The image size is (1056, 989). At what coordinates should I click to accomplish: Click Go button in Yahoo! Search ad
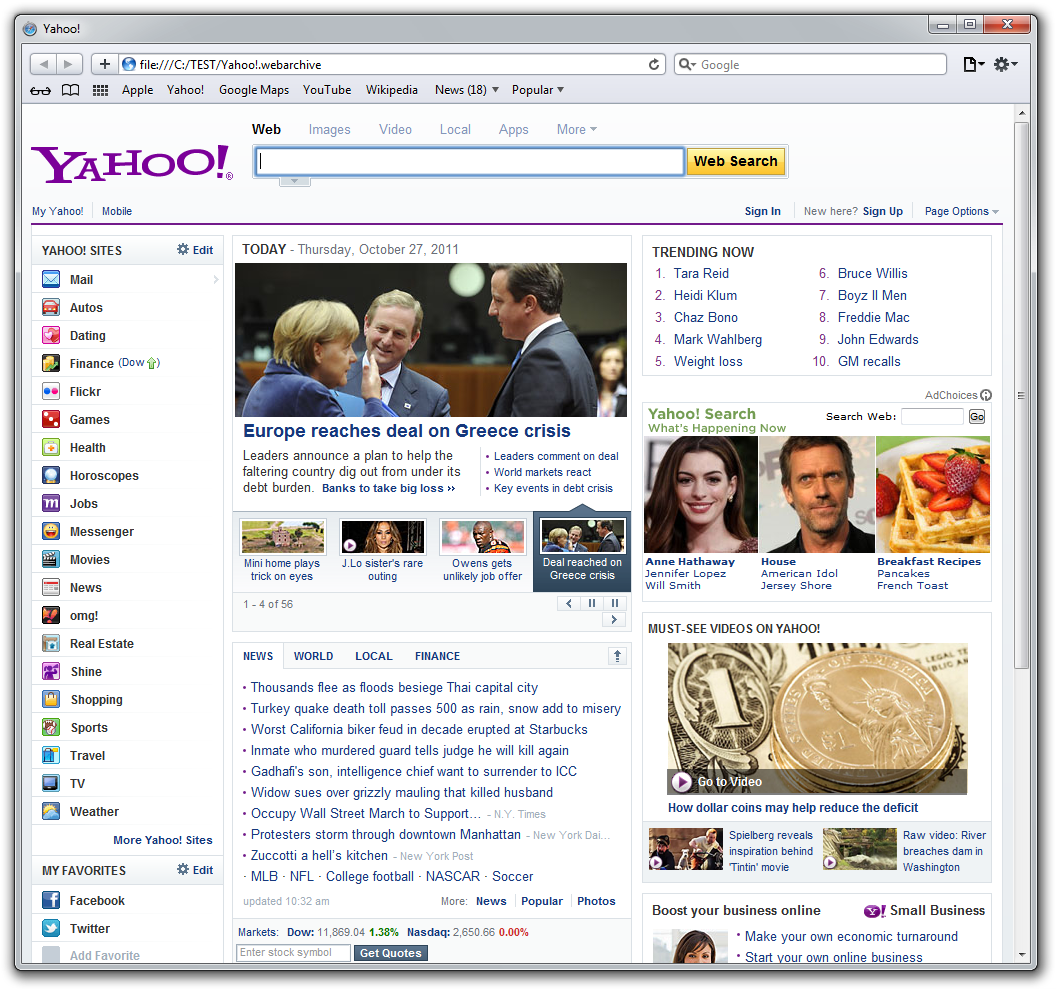(x=977, y=417)
